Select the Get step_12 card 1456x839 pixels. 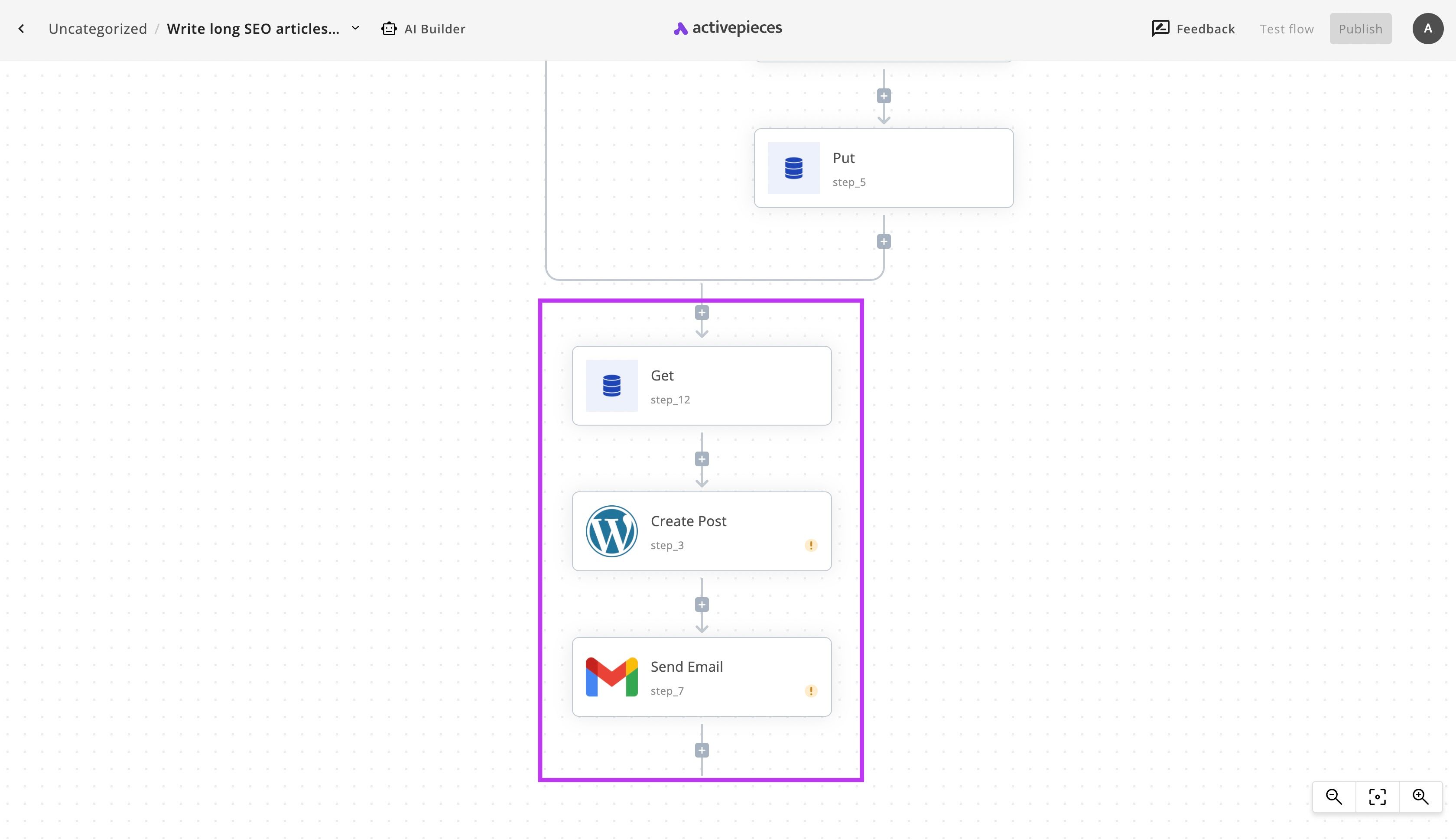702,386
